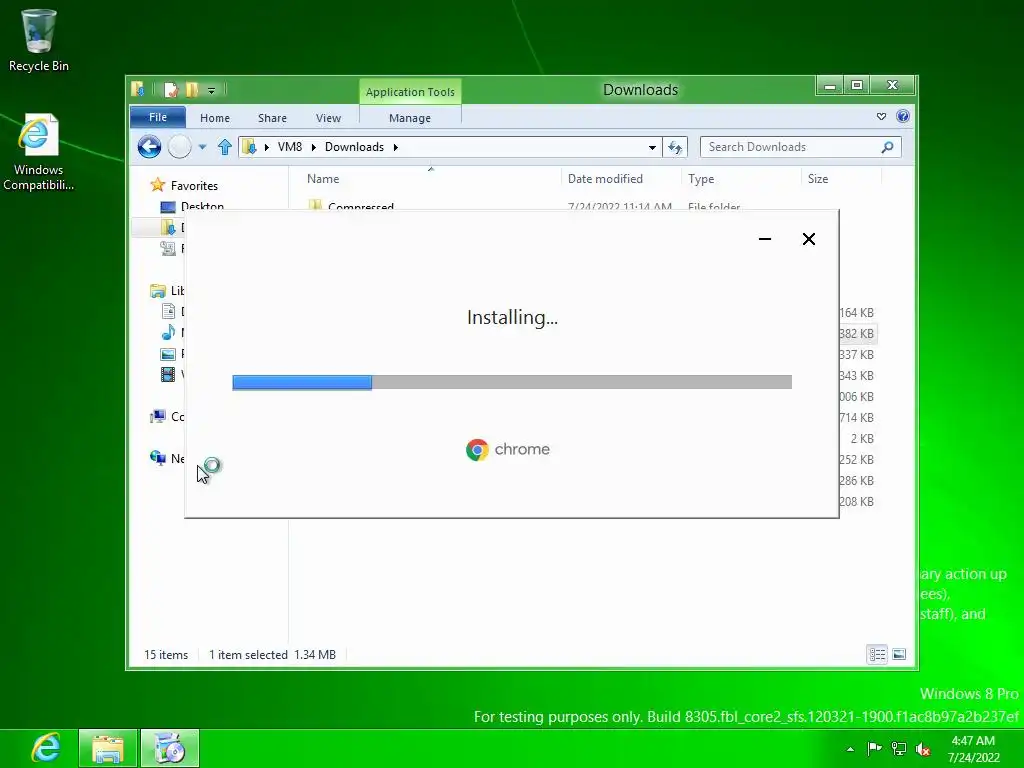Click the Chrome logo in installer

[477, 450]
